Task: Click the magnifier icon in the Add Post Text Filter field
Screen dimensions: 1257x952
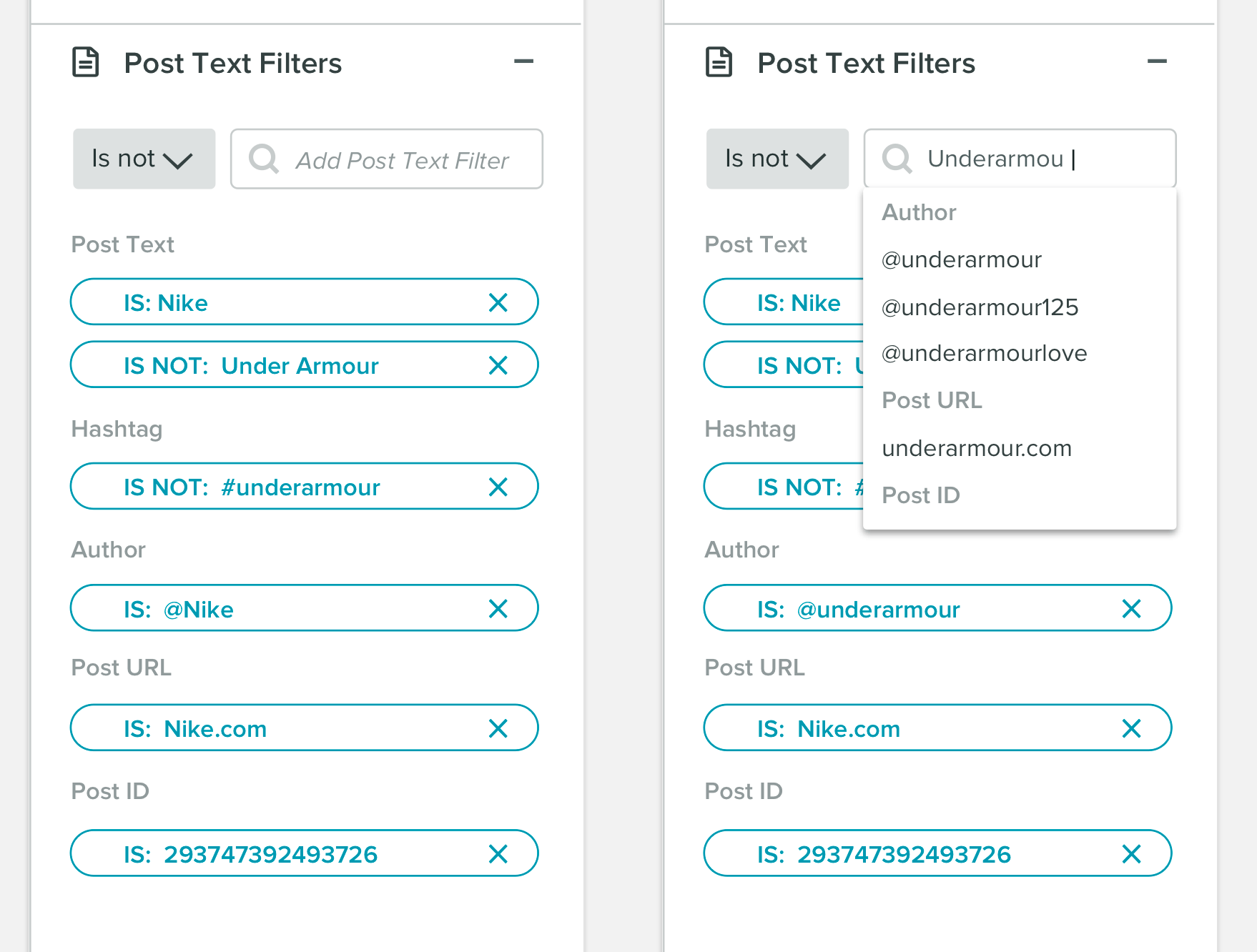Action: (x=264, y=159)
